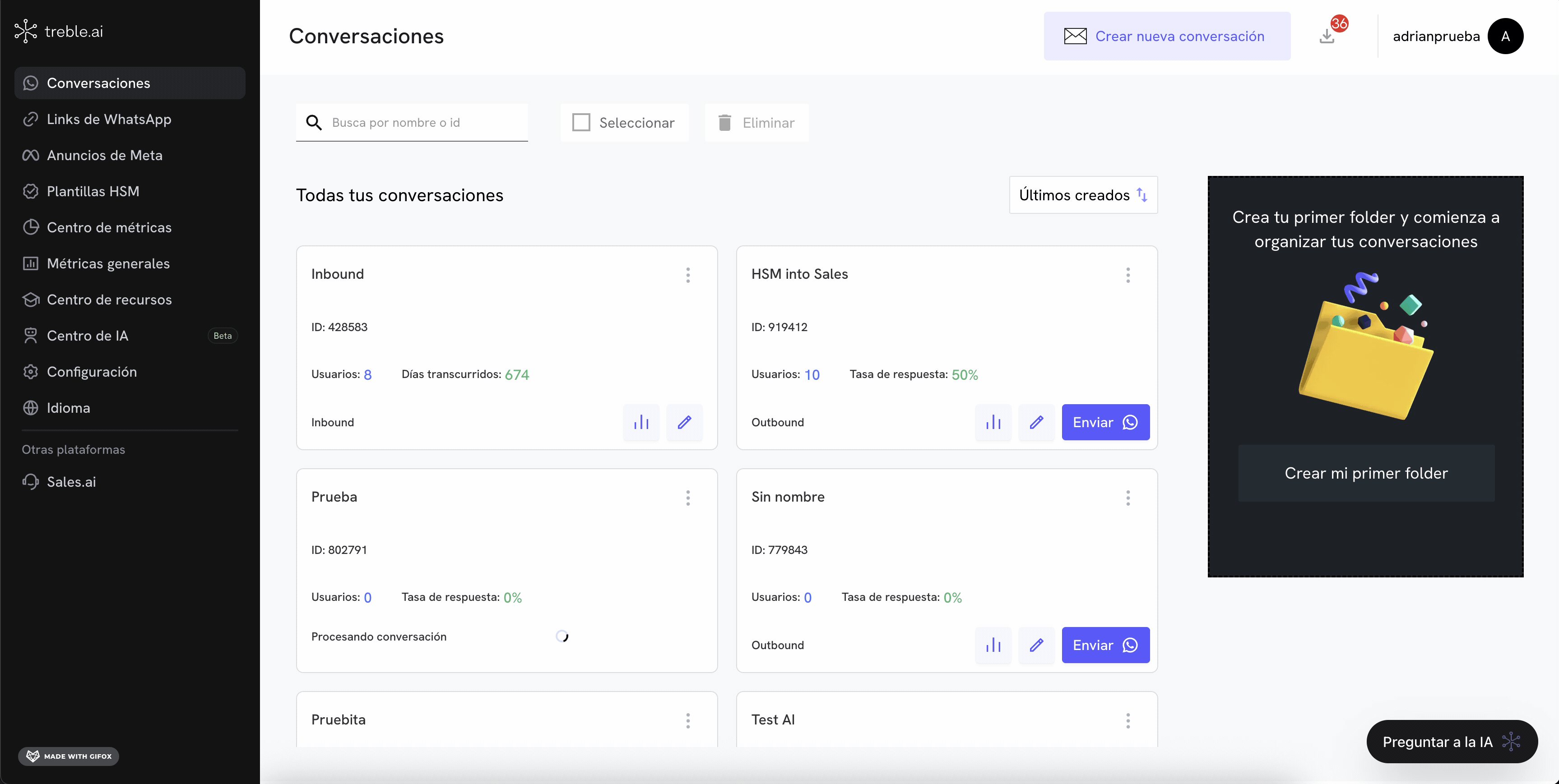This screenshot has height=784, width=1559.
Task: Toggle the Seleccionar checkbox
Action: [x=581, y=123]
